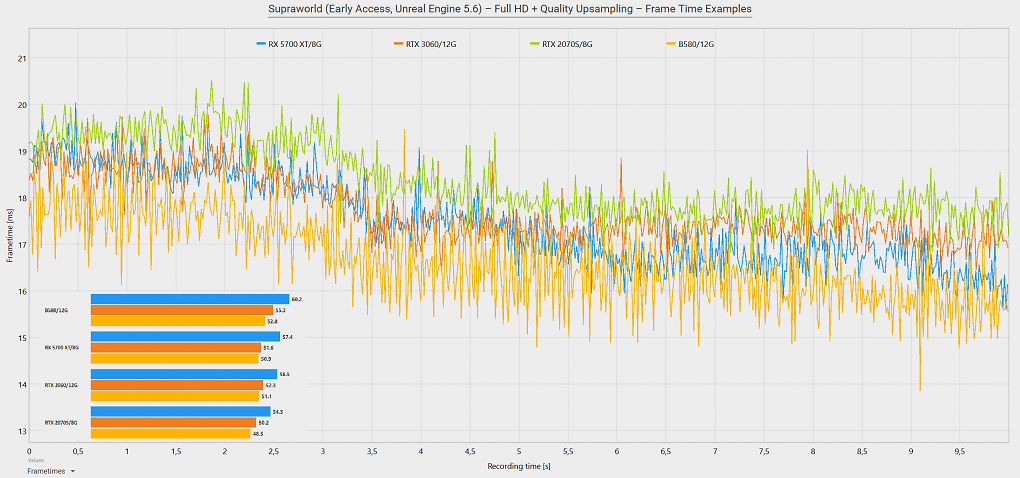Click the RTX 2070S/8G label in bar chart
The height and width of the screenshot is (478, 1020).
[61, 423]
